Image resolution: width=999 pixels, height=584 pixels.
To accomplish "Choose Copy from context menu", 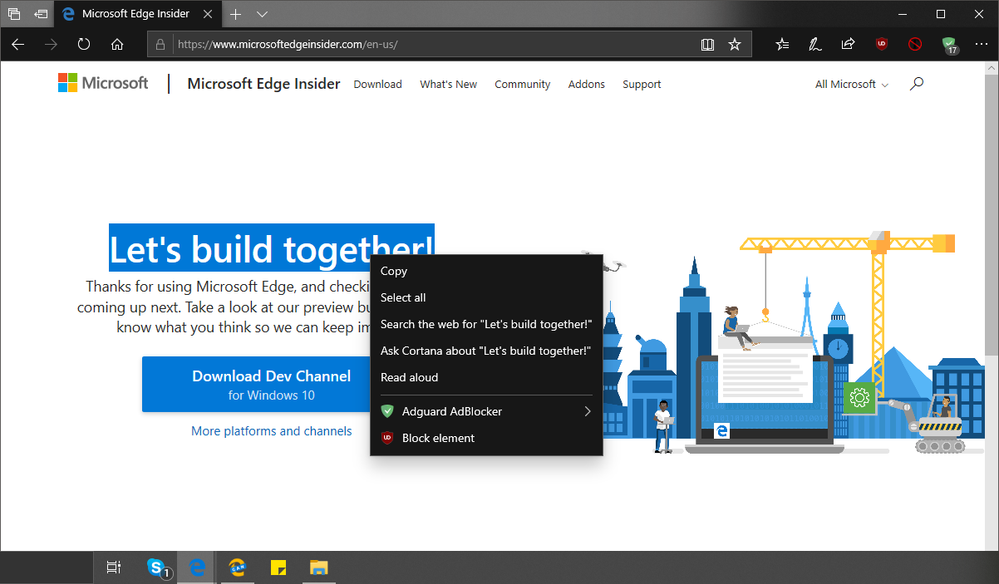I will 486,271.
